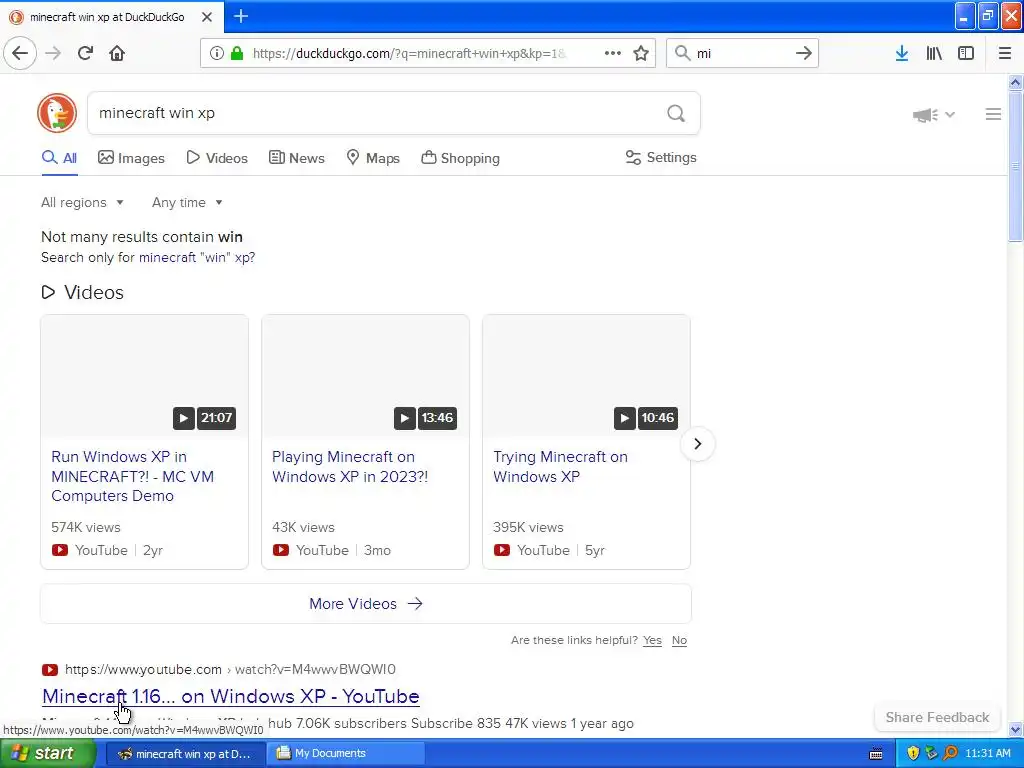Open the downloads panel
1024x768 pixels.
[x=902, y=53]
